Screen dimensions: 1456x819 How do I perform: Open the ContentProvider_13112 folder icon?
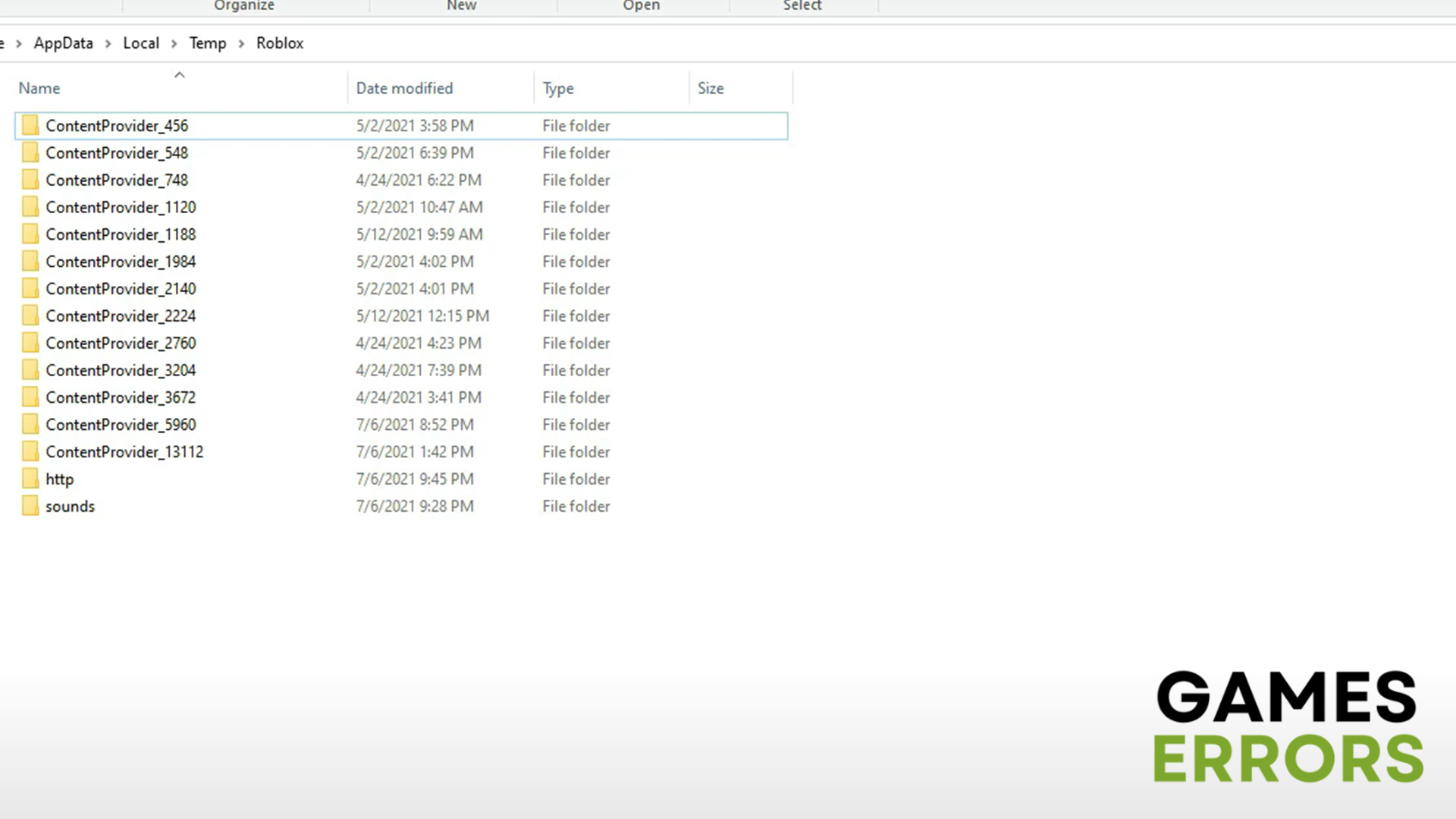[x=31, y=451]
